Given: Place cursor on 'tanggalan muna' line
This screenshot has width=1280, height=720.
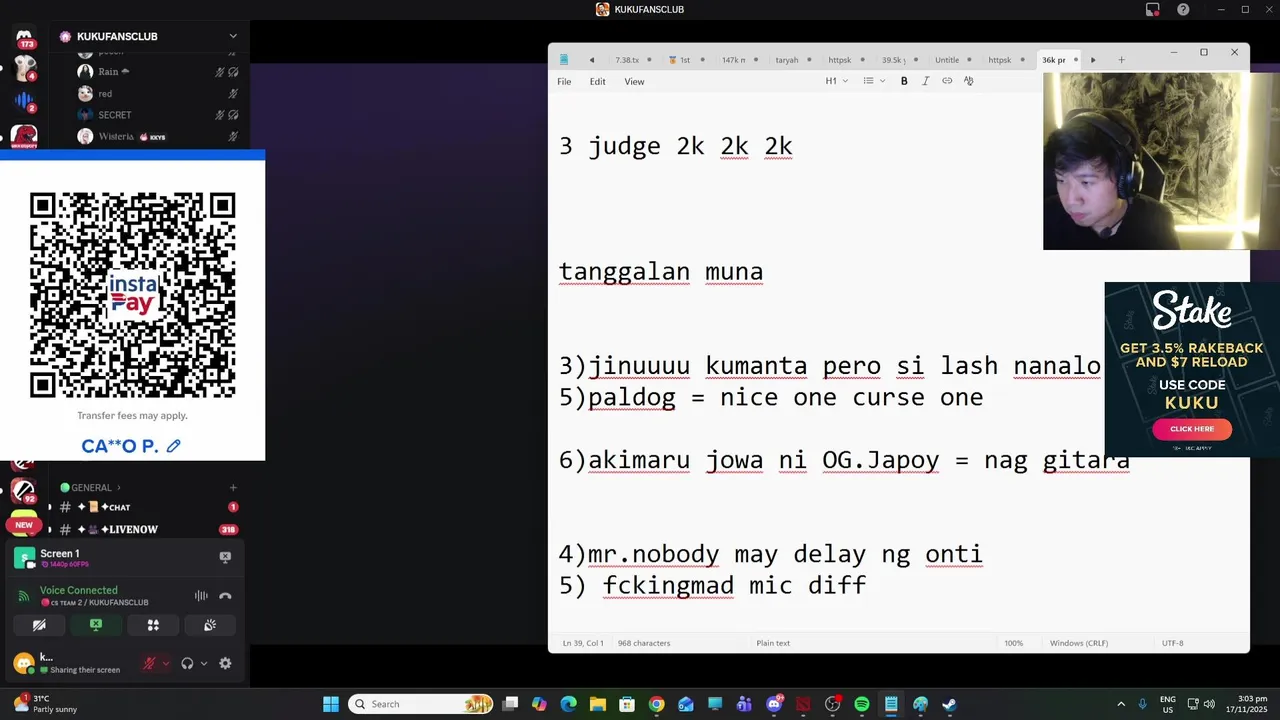Looking at the screenshot, I should coord(660,272).
